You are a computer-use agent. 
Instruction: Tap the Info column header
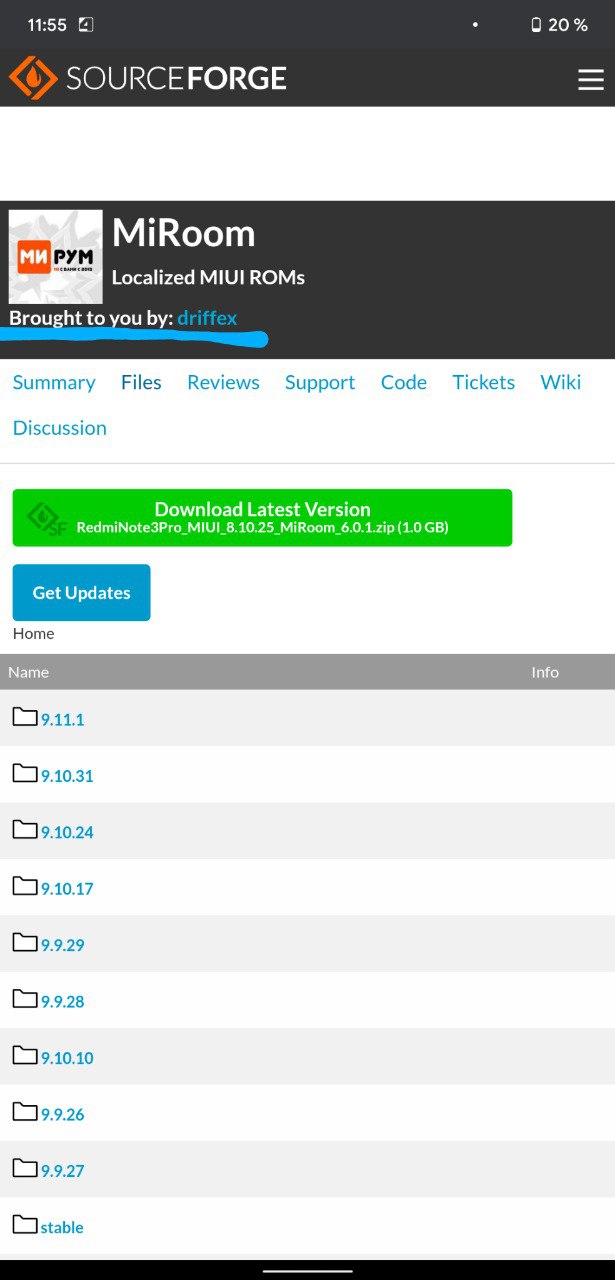[x=545, y=672]
